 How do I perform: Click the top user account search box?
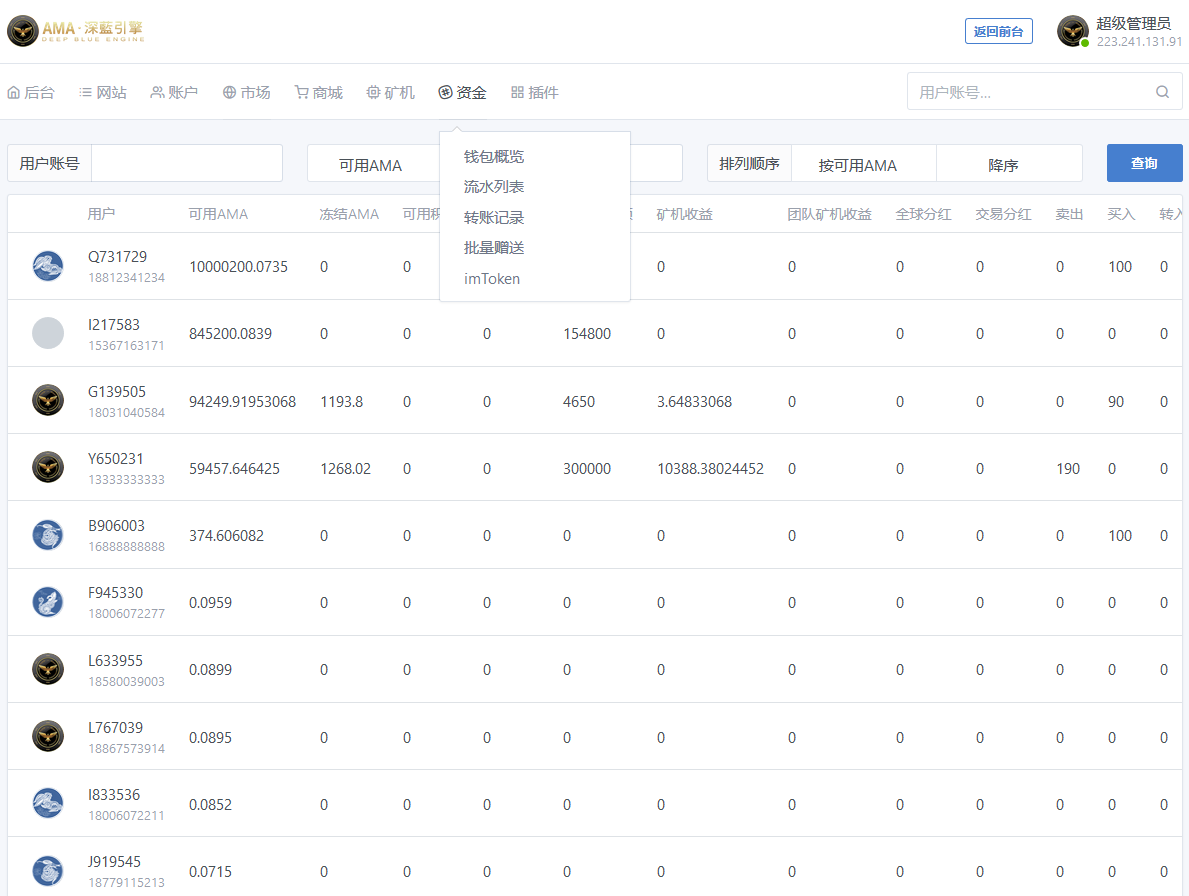click(1044, 92)
